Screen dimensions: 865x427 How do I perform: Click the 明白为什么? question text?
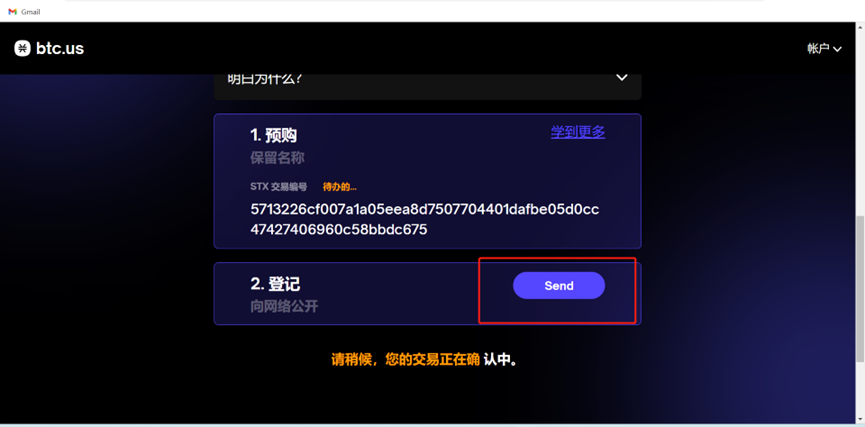point(264,79)
